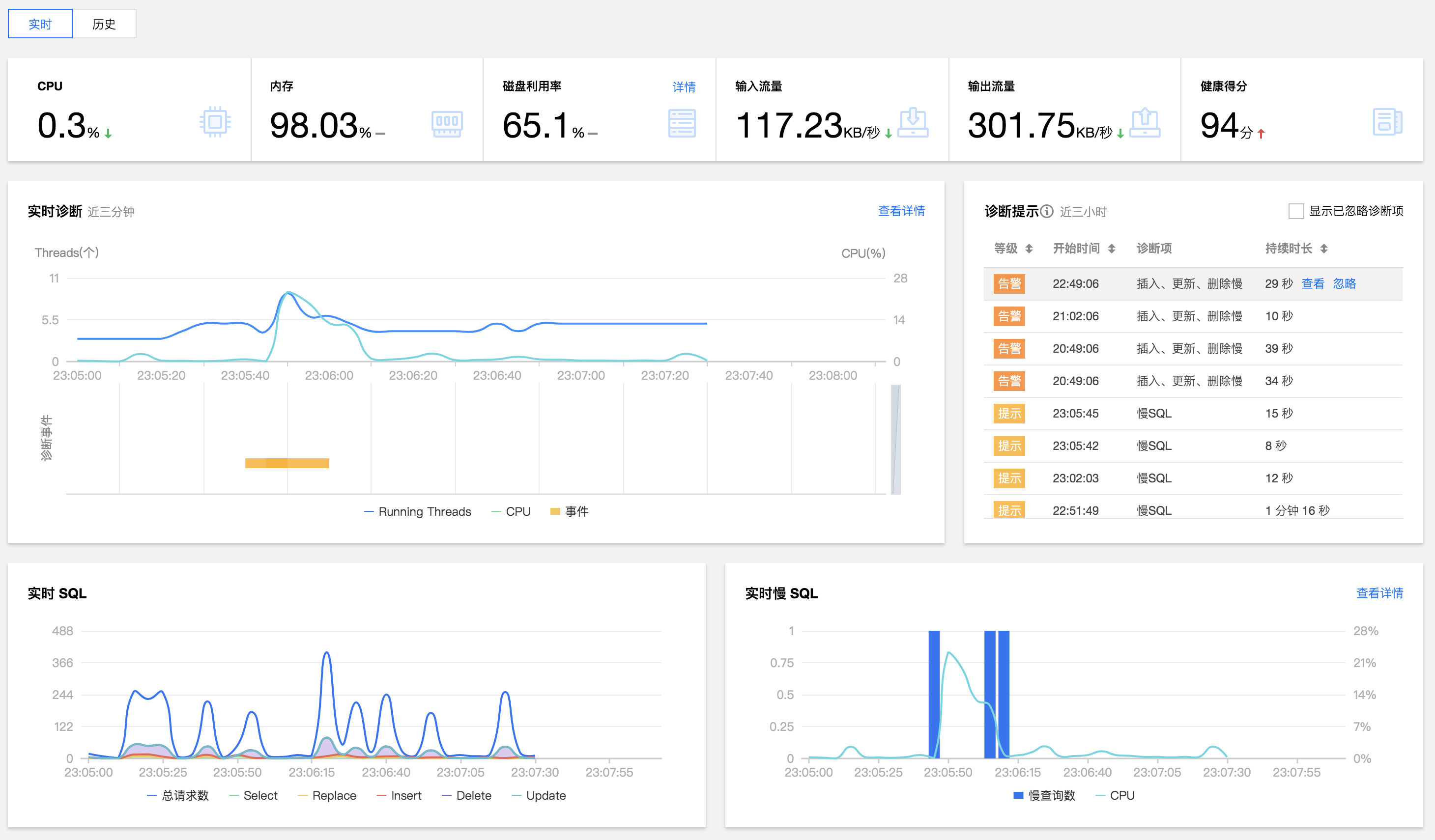This screenshot has width=1435, height=840.
Task: Sort diagnosis table by 等级 column
Action: click(1029, 249)
